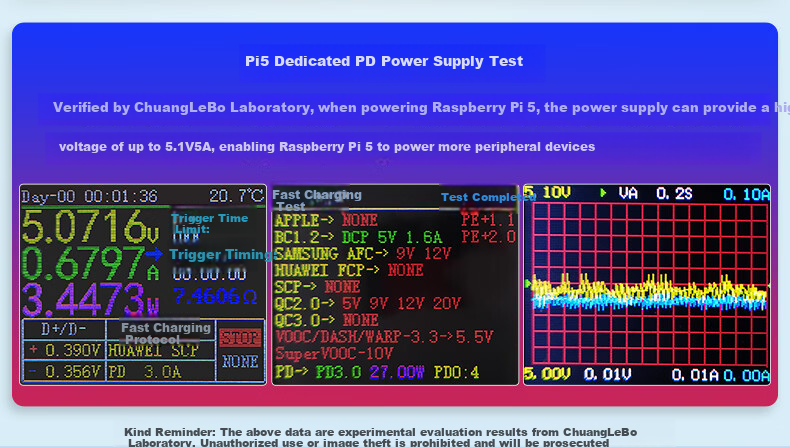790x447 pixels.
Task: Click the 0.10A upper current scale
Action: [x=747, y=194]
